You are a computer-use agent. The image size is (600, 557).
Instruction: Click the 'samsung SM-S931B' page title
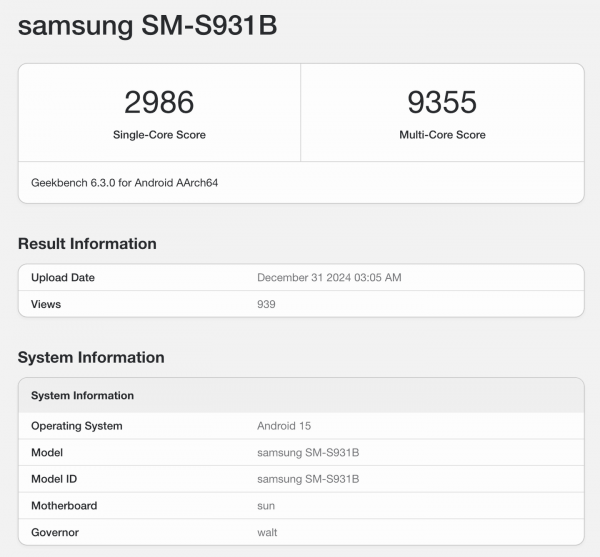(147, 26)
